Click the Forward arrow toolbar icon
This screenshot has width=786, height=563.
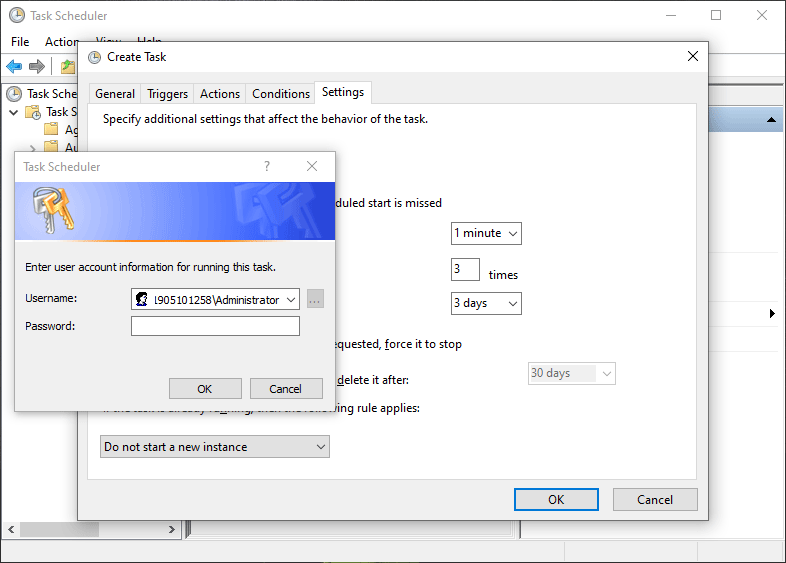37,66
